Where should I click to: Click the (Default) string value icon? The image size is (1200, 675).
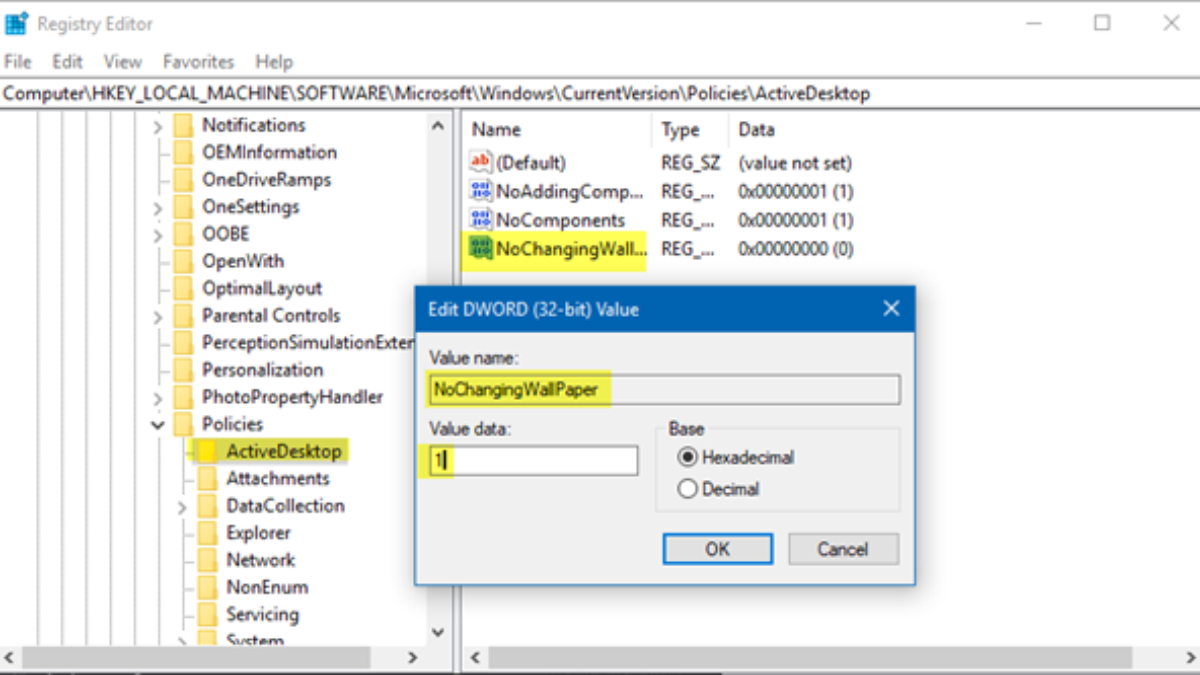click(x=481, y=162)
